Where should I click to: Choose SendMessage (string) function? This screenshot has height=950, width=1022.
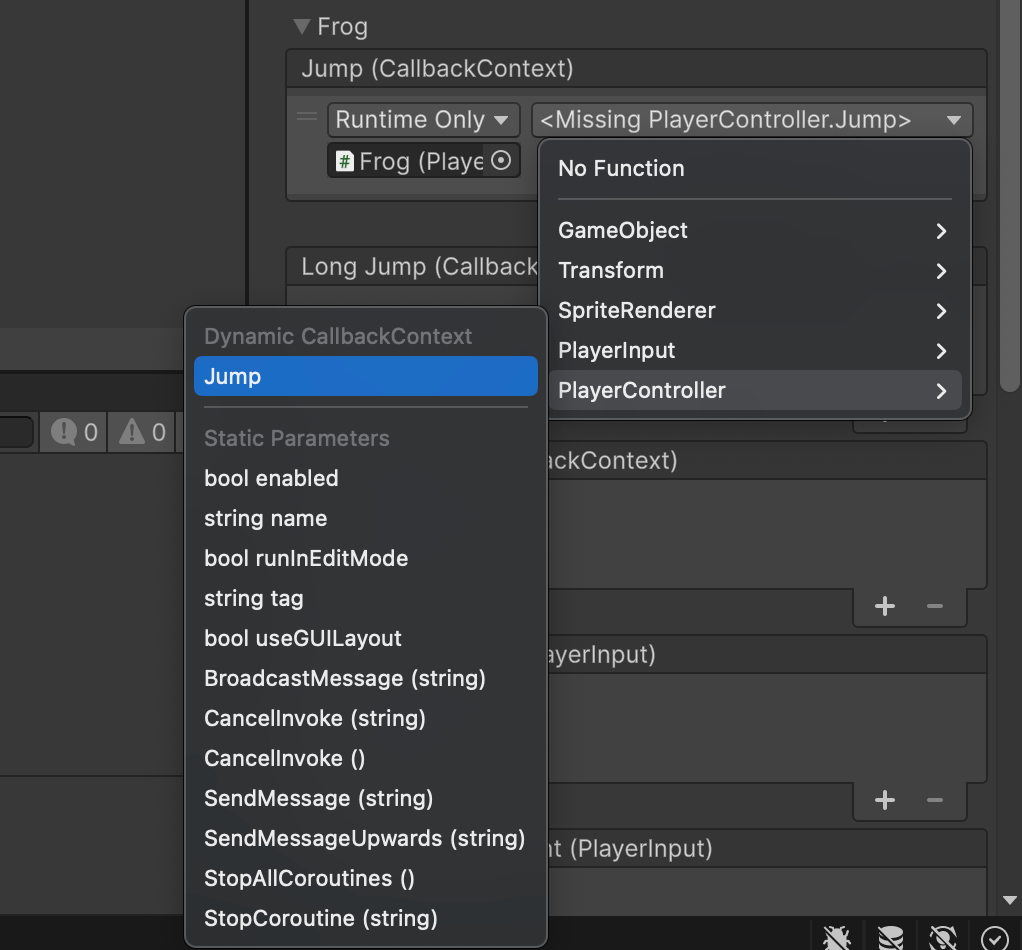point(366,798)
